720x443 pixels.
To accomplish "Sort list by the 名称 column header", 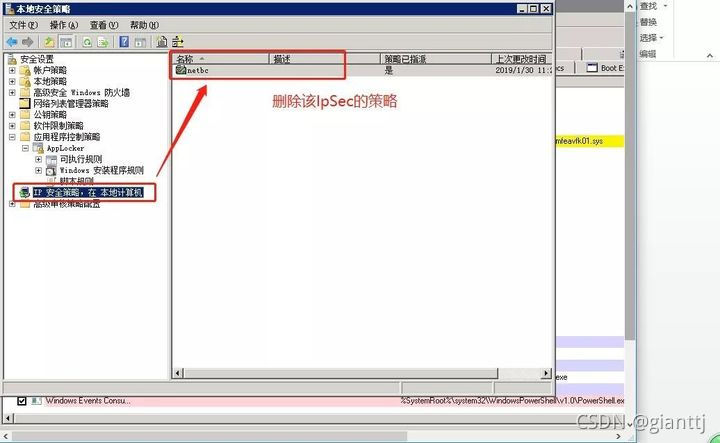I will [220, 59].
